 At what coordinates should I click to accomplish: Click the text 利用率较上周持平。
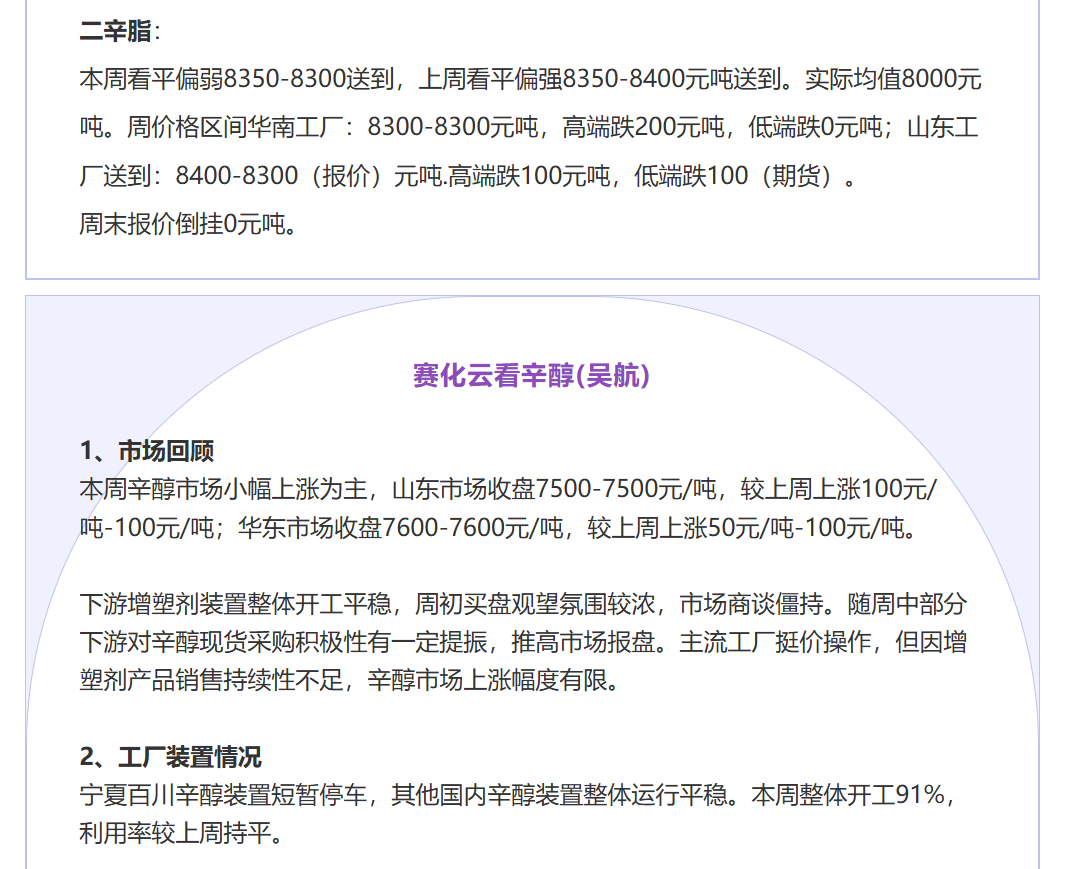point(182,833)
